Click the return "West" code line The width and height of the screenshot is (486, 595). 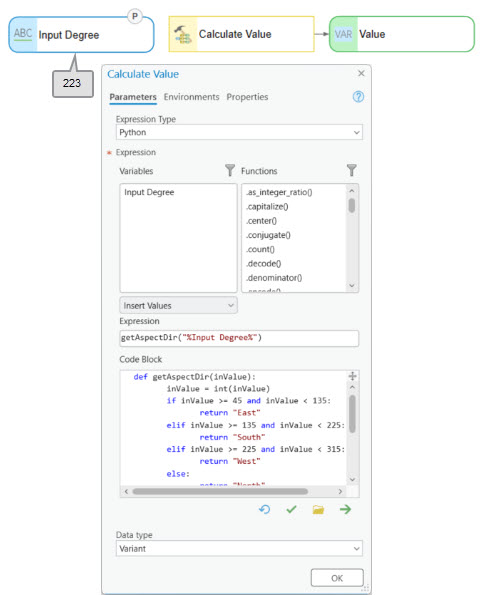point(230,461)
